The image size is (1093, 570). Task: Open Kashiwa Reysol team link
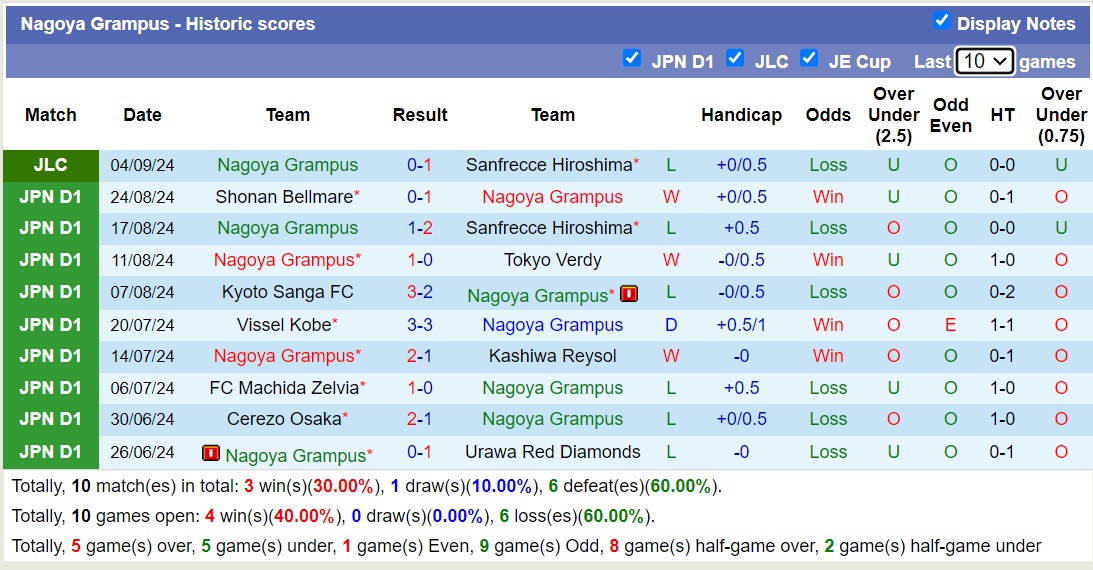tap(553, 356)
